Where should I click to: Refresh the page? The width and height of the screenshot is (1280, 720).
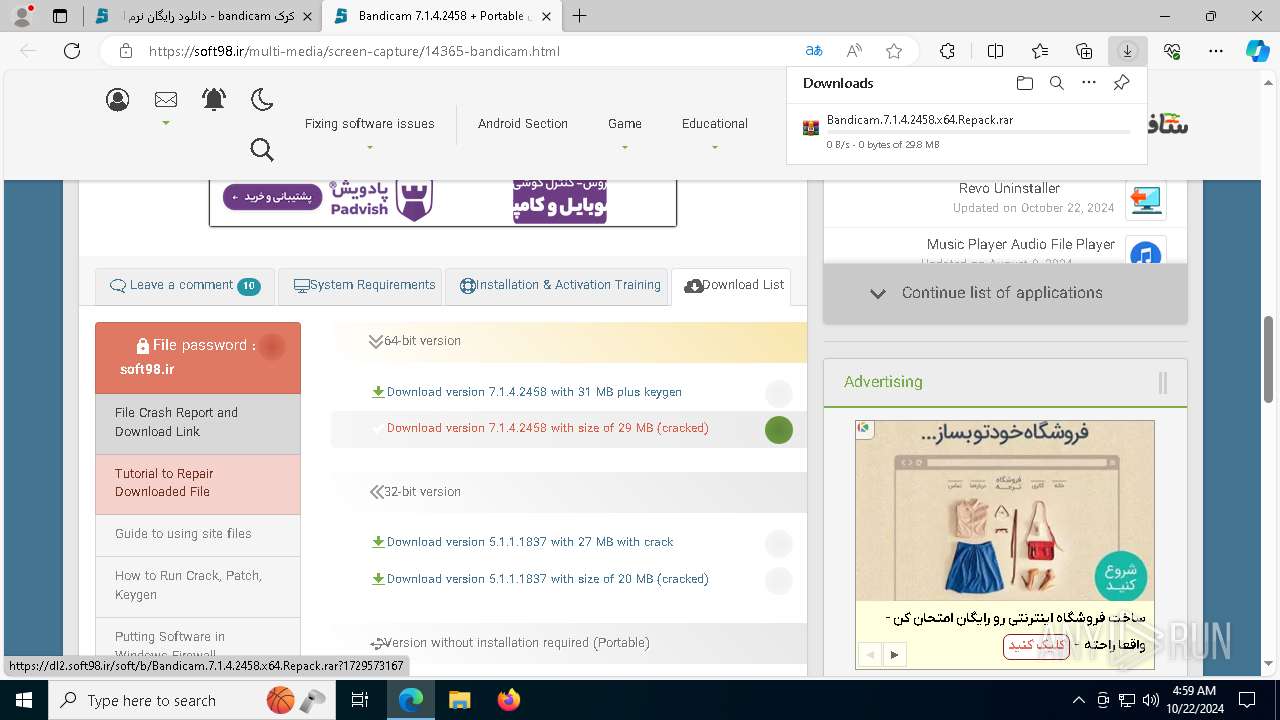(x=72, y=51)
